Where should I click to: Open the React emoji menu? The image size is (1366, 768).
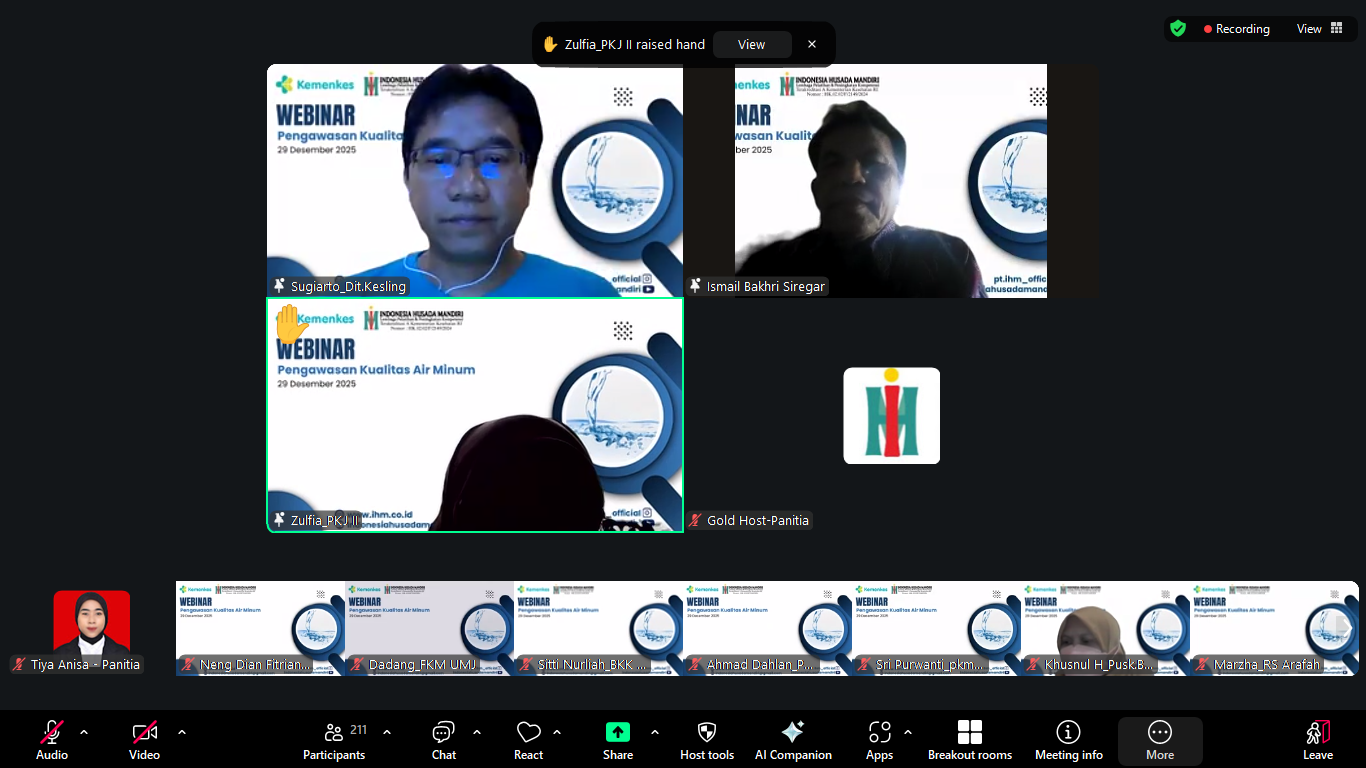528,741
